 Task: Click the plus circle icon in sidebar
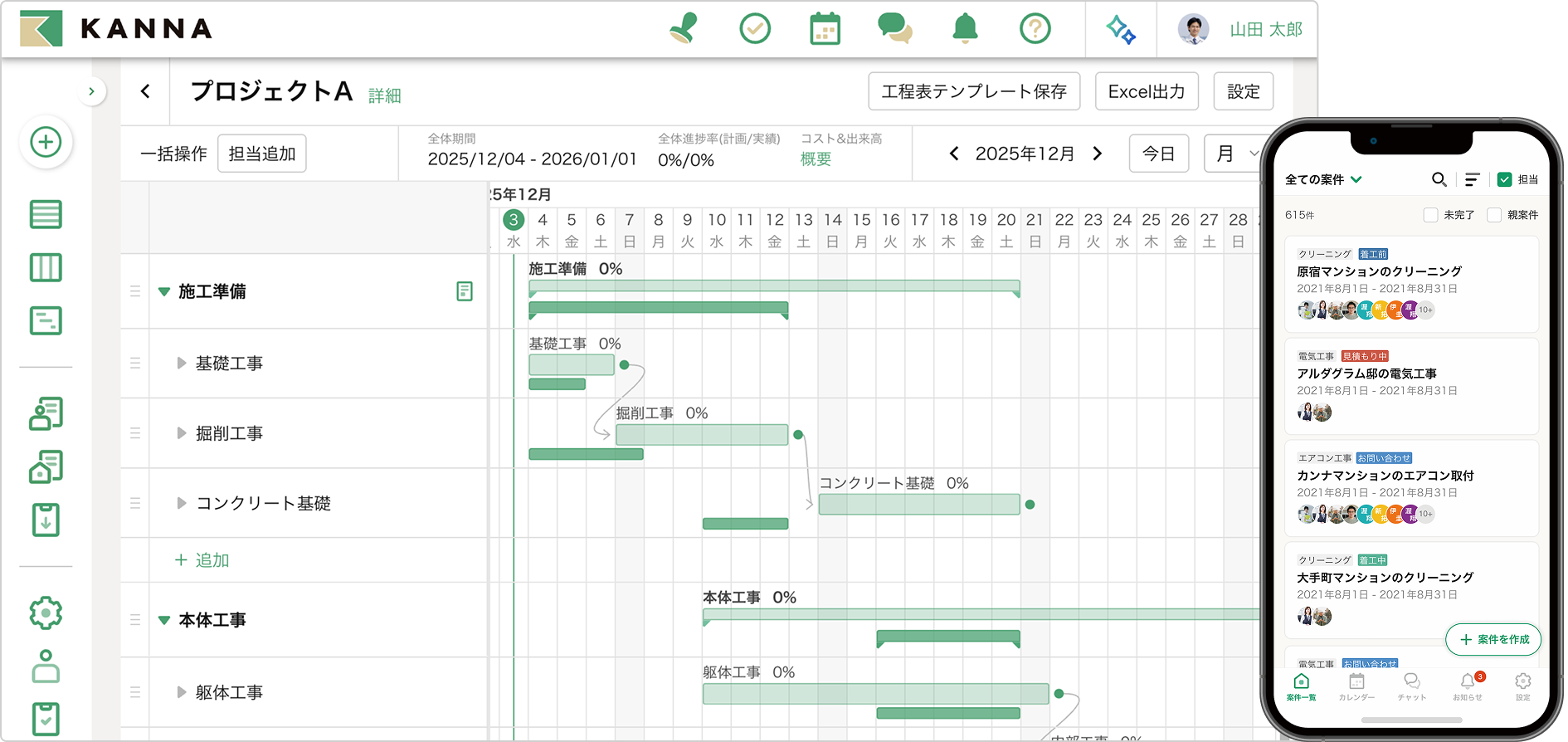[x=46, y=142]
